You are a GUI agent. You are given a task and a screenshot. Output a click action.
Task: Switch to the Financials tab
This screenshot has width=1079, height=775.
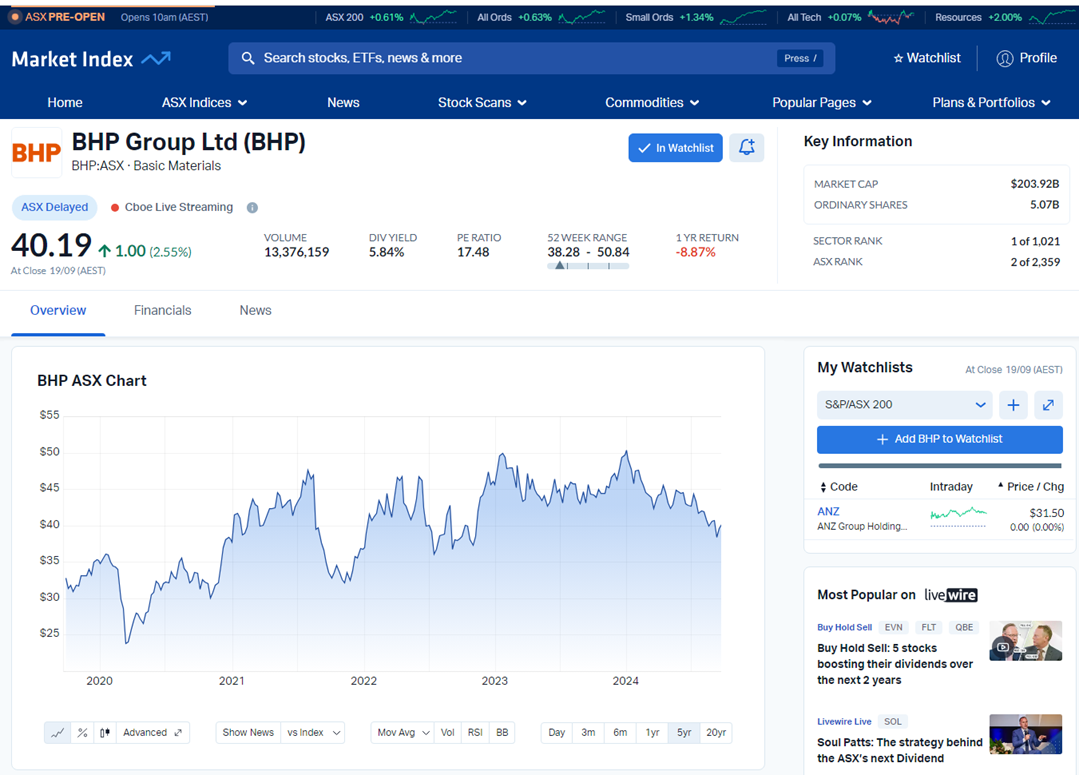162,311
